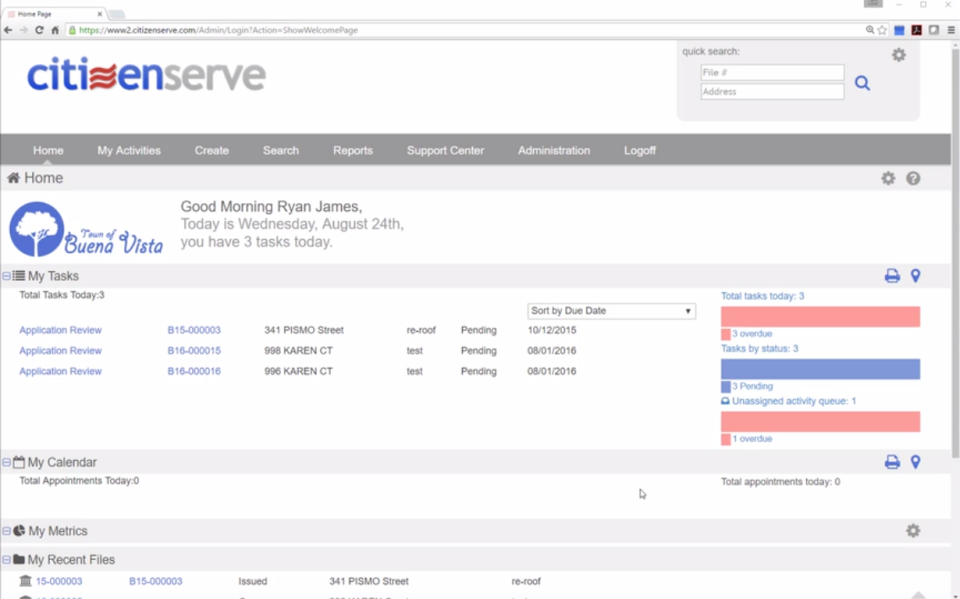Click the Help question mark icon
The width and height of the screenshot is (960, 599).
pos(913,178)
